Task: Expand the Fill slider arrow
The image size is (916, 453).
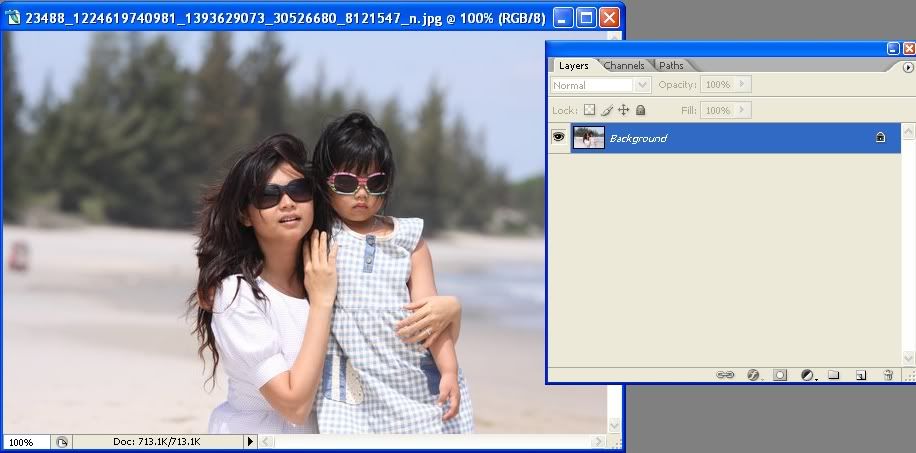Action: point(743,110)
